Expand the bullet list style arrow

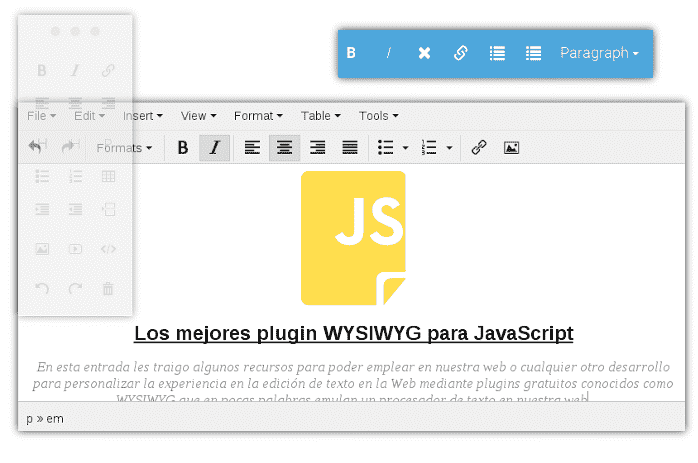click(x=405, y=148)
